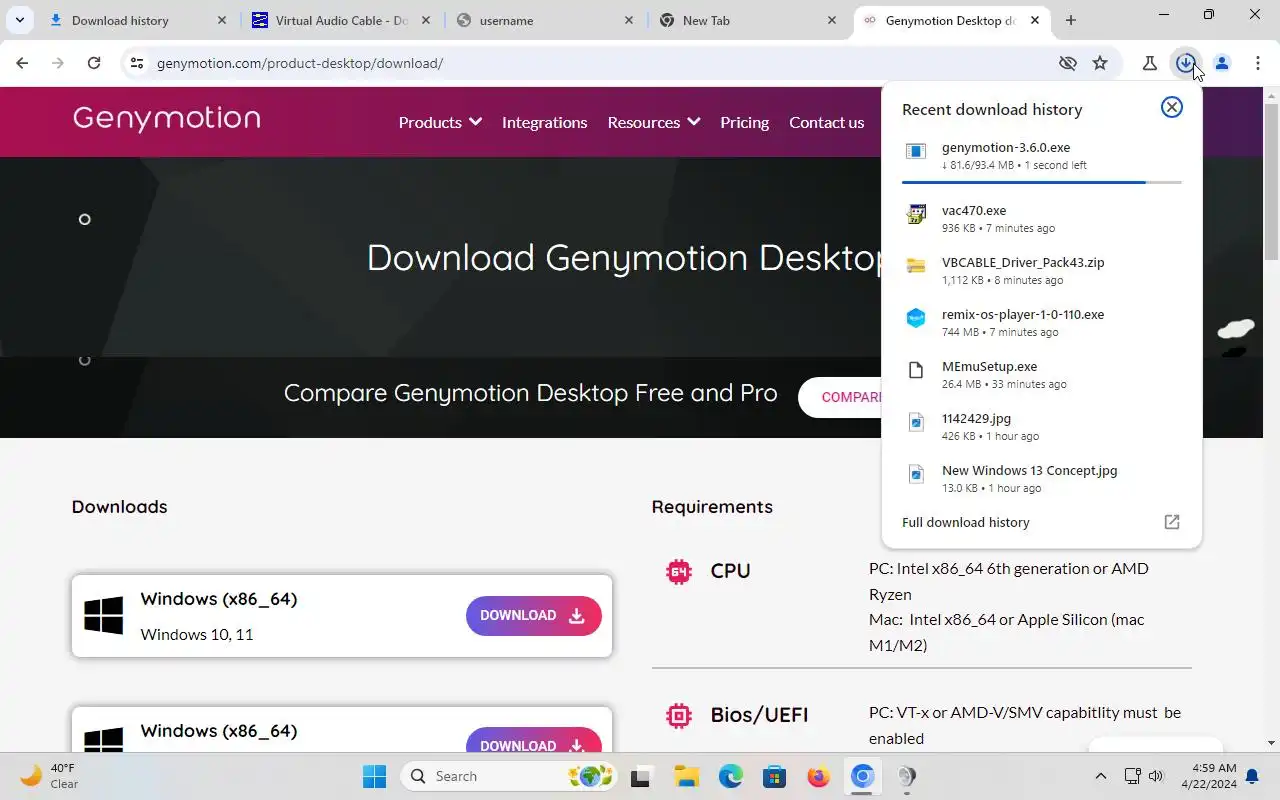Viewport: 1280px width, 800px height.
Task: Click the Bios/UEFI requirement icon
Action: click(x=679, y=716)
